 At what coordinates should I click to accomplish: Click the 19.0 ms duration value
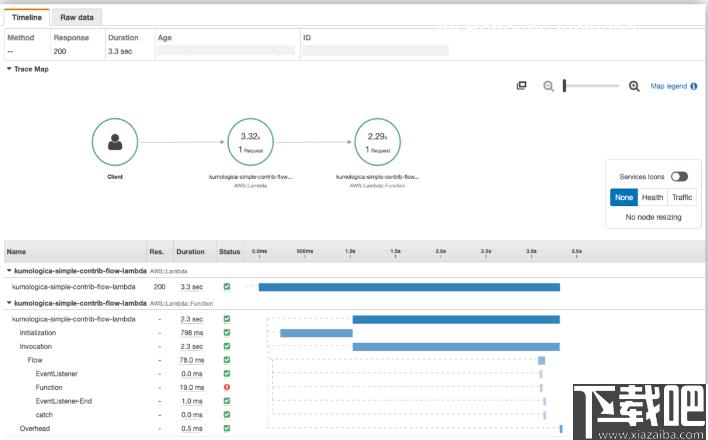[191, 388]
